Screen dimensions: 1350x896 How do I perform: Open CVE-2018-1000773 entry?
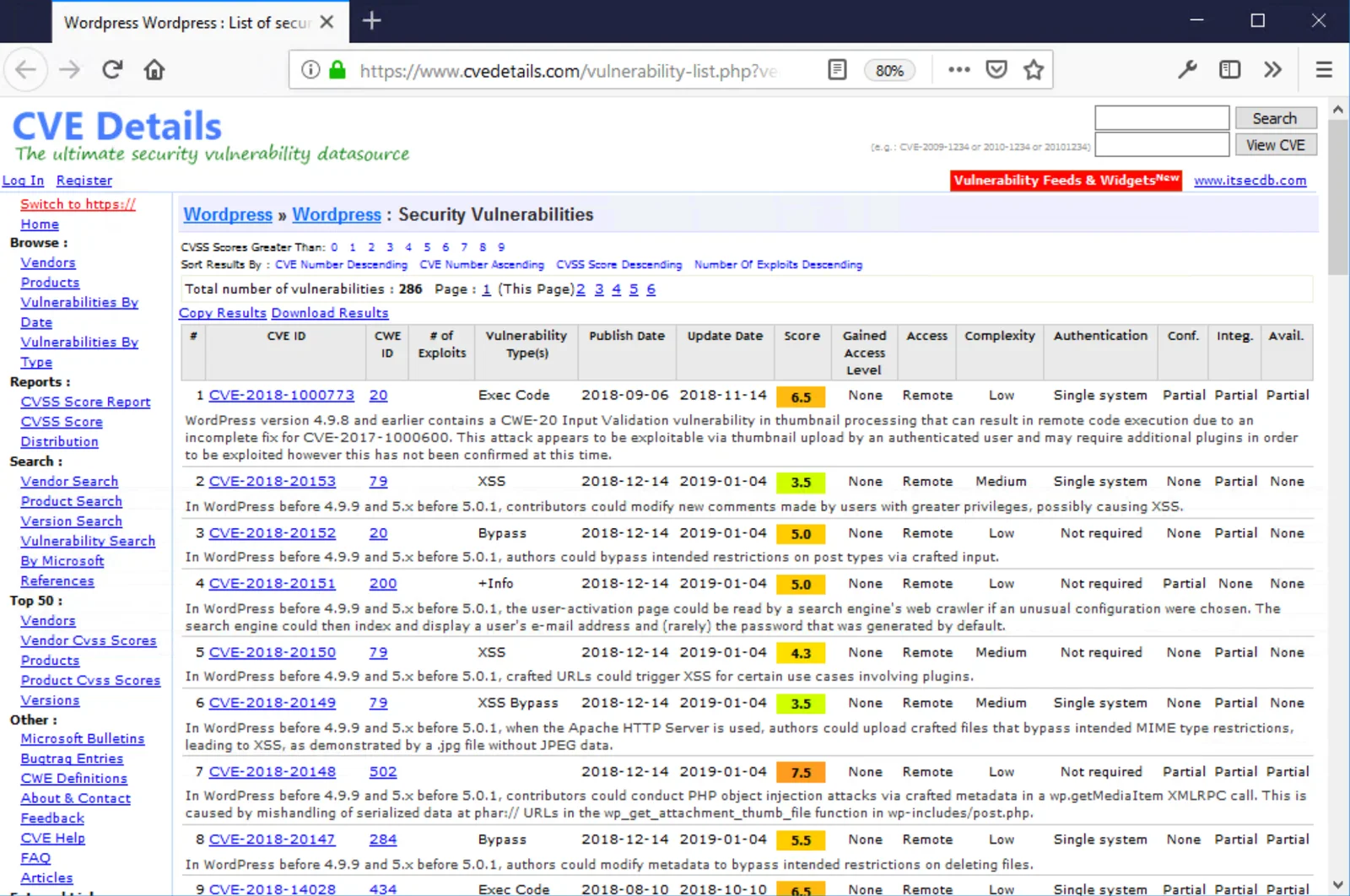(282, 396)
